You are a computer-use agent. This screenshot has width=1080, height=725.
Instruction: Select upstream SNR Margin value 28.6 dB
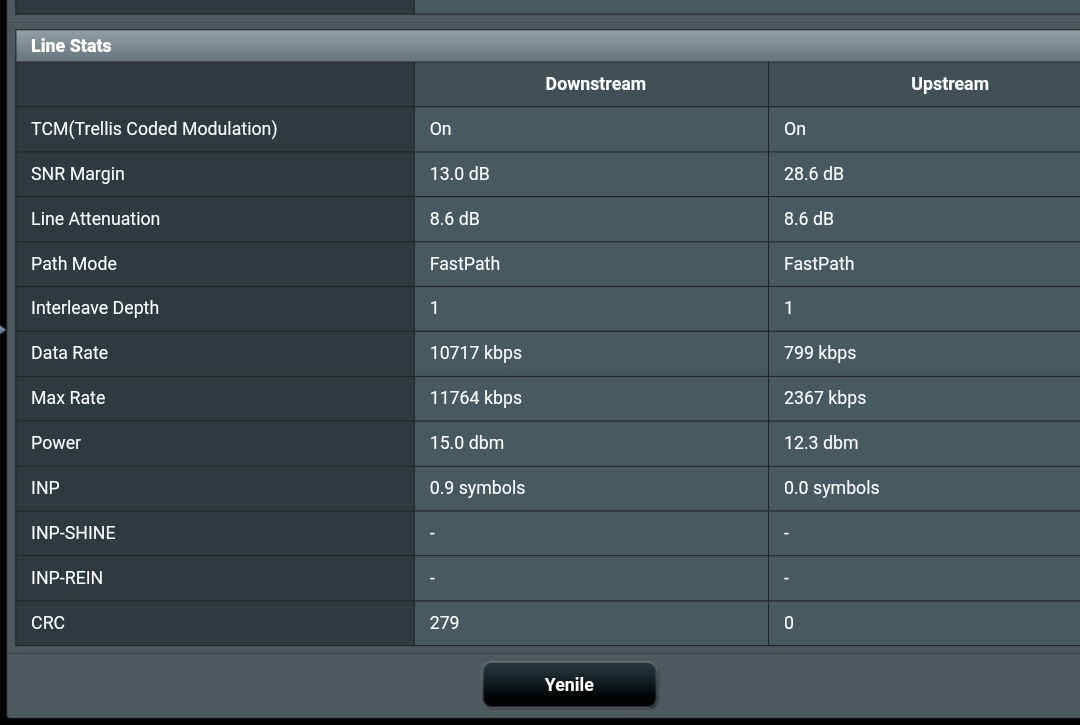pyautogui.click(x=814, y=174)
